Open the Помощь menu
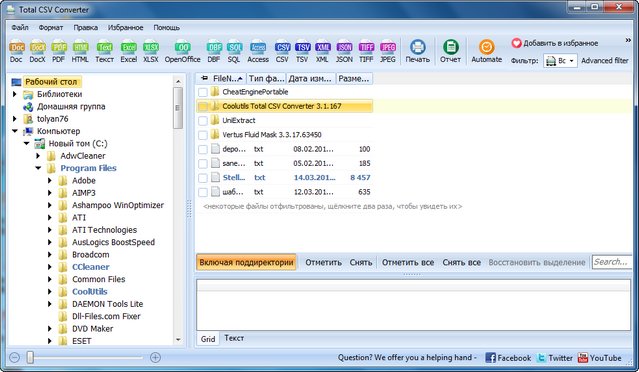Viewport: 639px width, 372px height. (167, 28)
